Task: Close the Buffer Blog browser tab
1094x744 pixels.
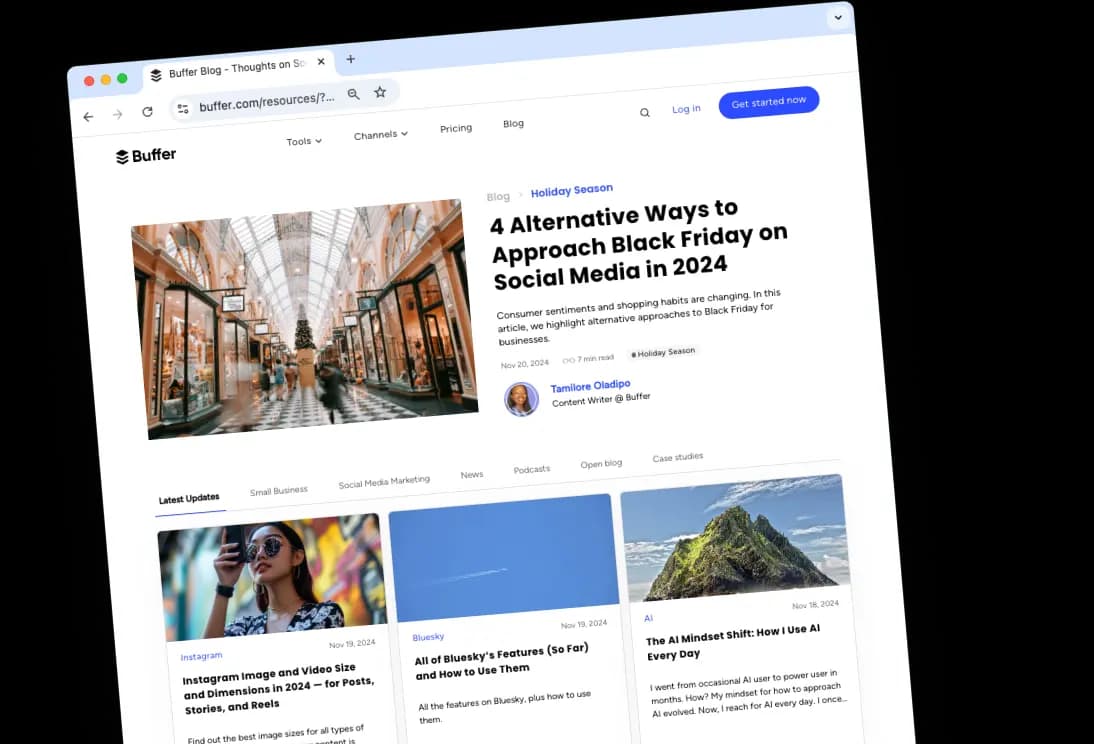Action: (321, 62)
